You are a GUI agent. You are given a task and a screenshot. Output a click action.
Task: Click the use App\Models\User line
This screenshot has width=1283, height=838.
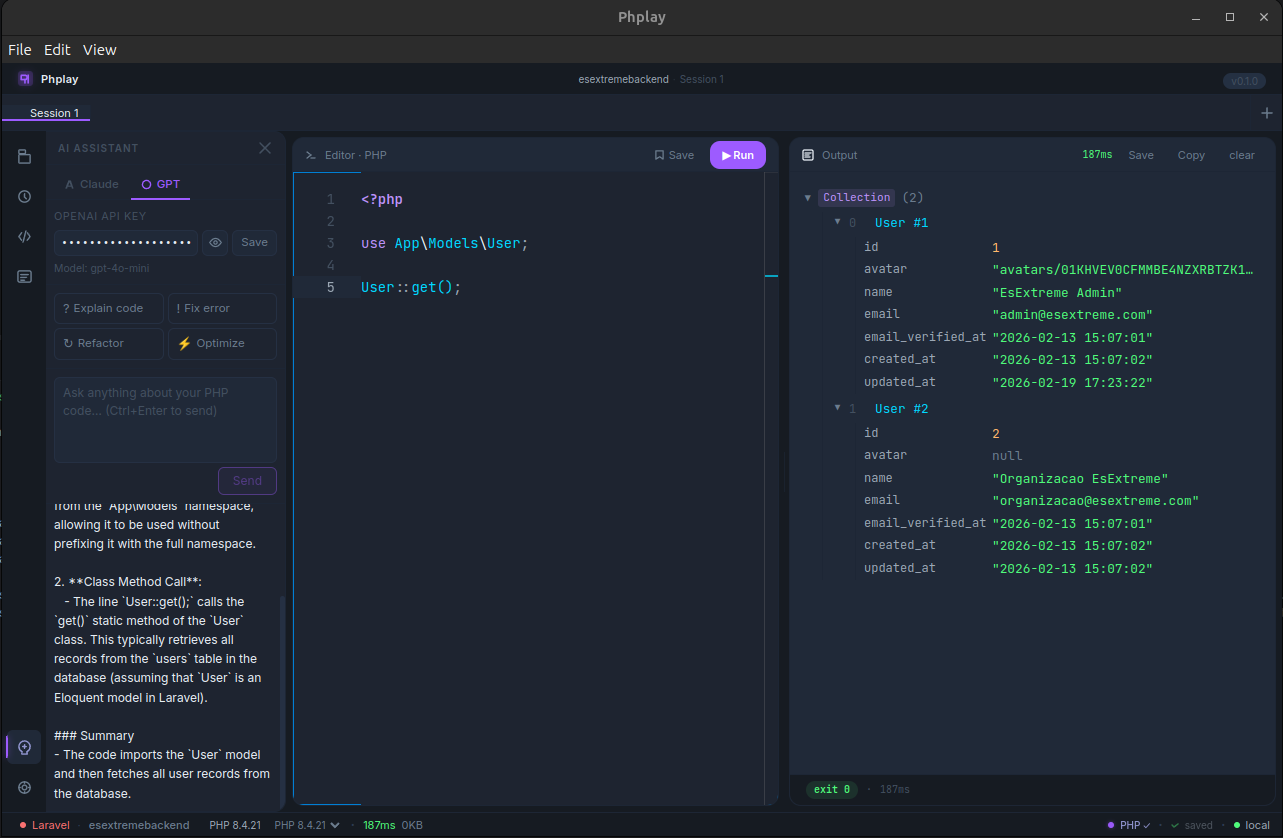pos(444,243)
